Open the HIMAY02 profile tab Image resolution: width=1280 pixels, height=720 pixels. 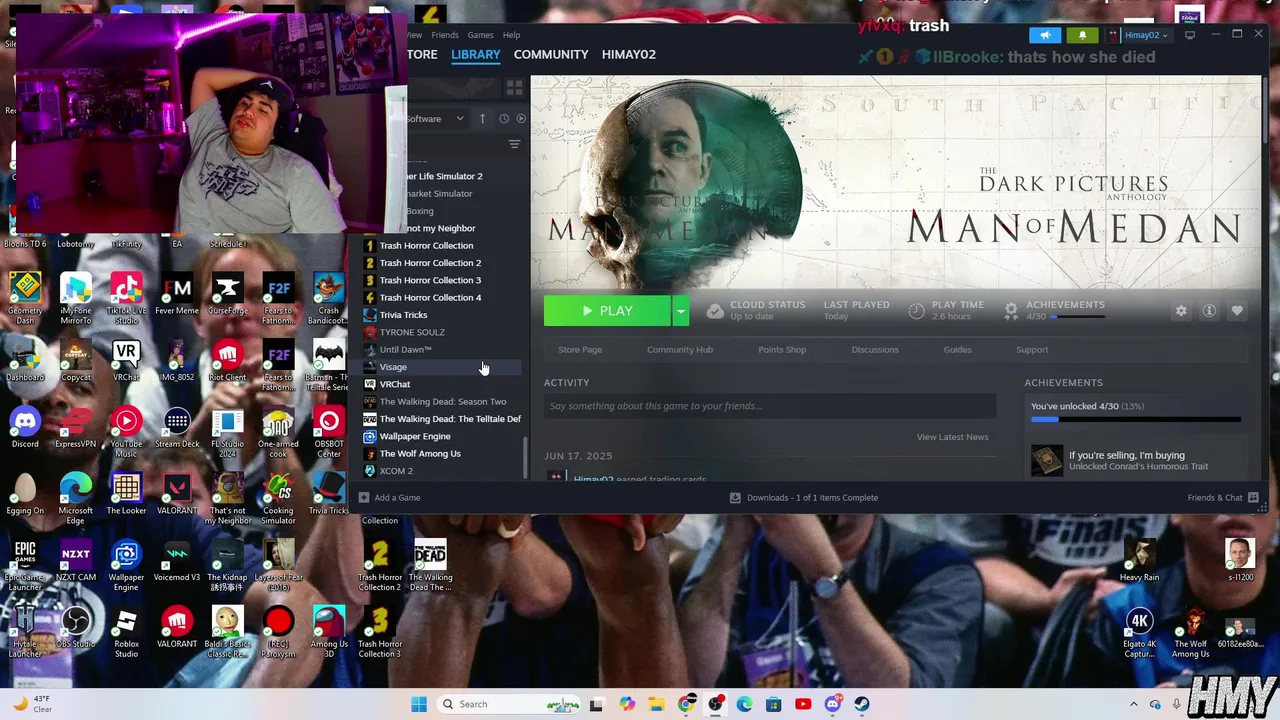(x=629, y=54)
